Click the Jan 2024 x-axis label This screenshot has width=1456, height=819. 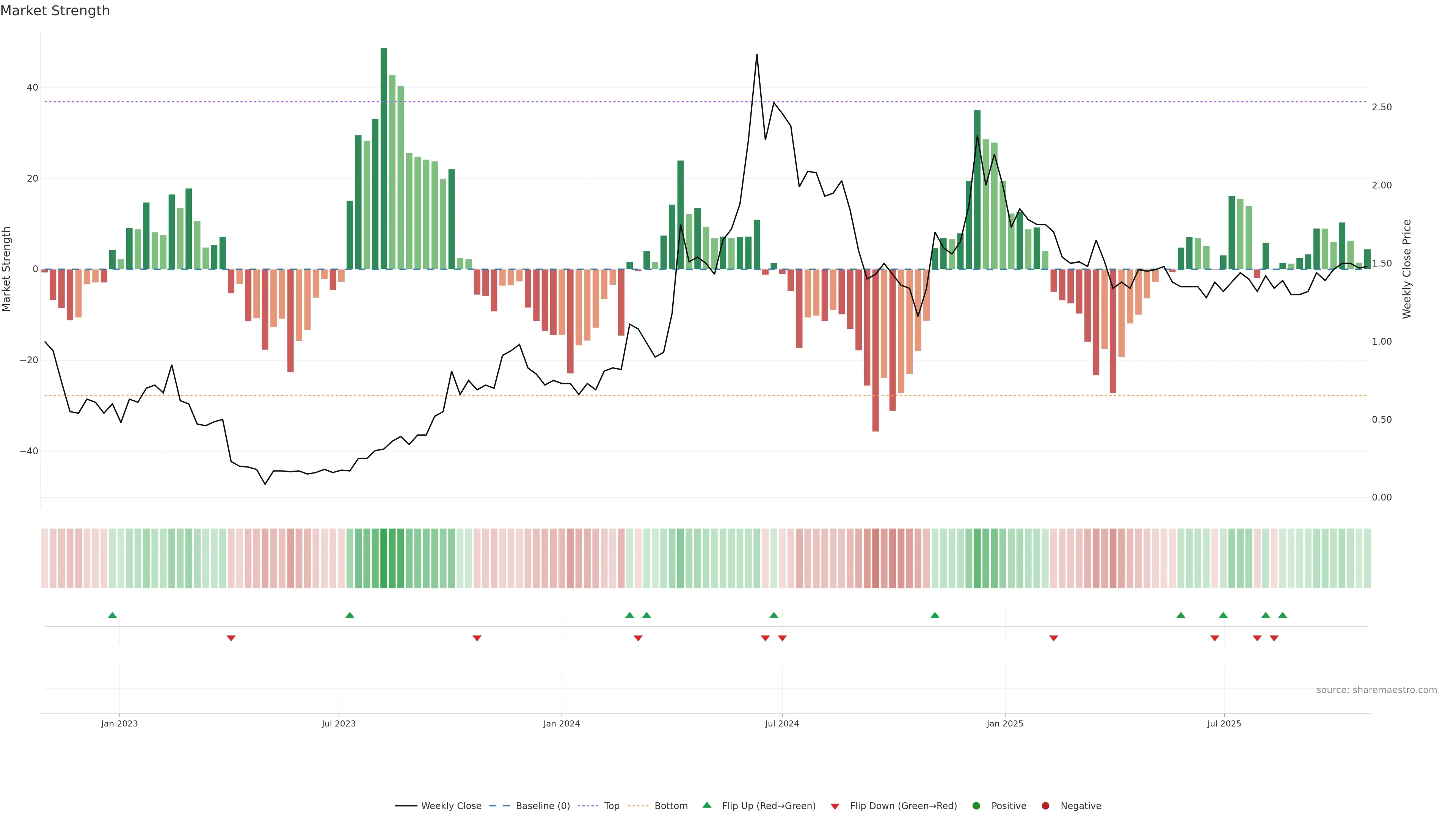tap(561, 723)
